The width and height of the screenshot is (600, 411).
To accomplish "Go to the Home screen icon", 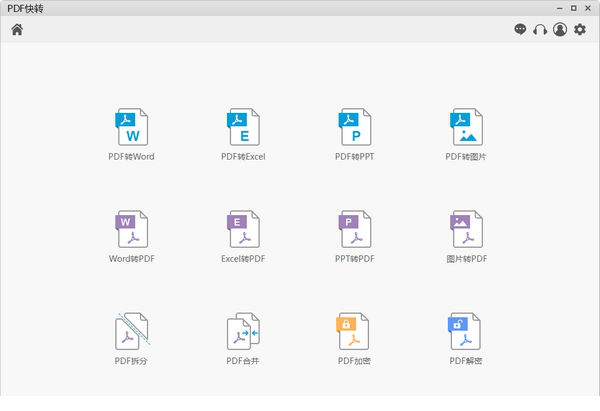I will coord(17,30).
